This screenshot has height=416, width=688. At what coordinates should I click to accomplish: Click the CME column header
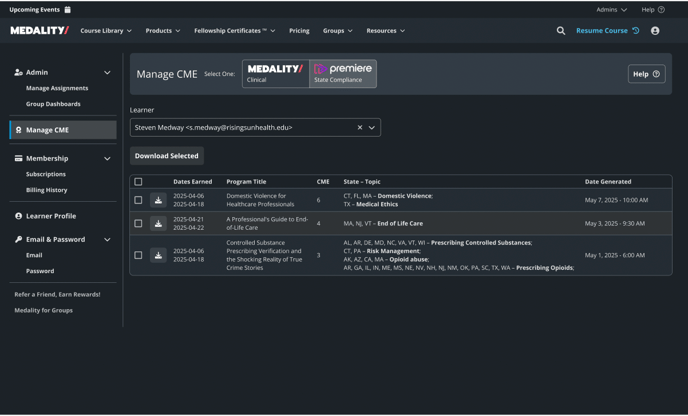[323, 182]
